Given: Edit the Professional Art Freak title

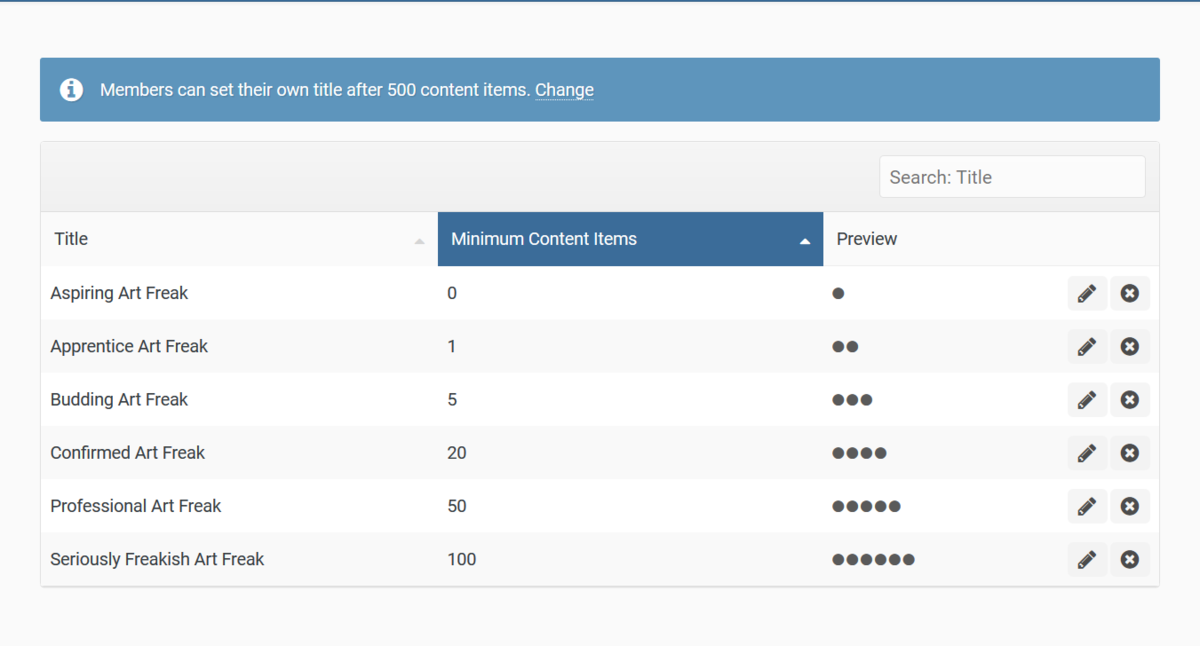Looking at the screenshot, I should tap(1087, 506).
